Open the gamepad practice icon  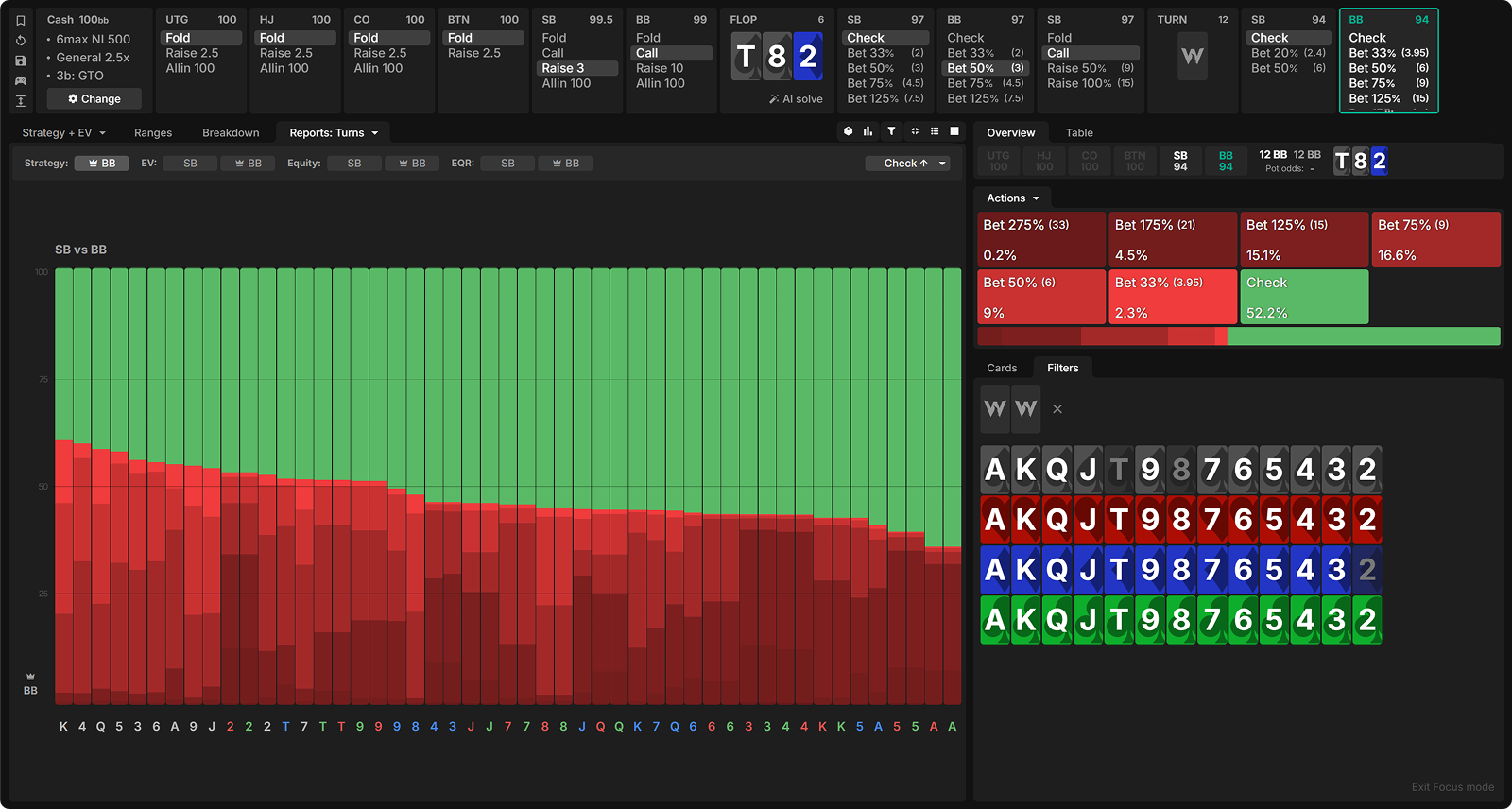coord(21,81)
